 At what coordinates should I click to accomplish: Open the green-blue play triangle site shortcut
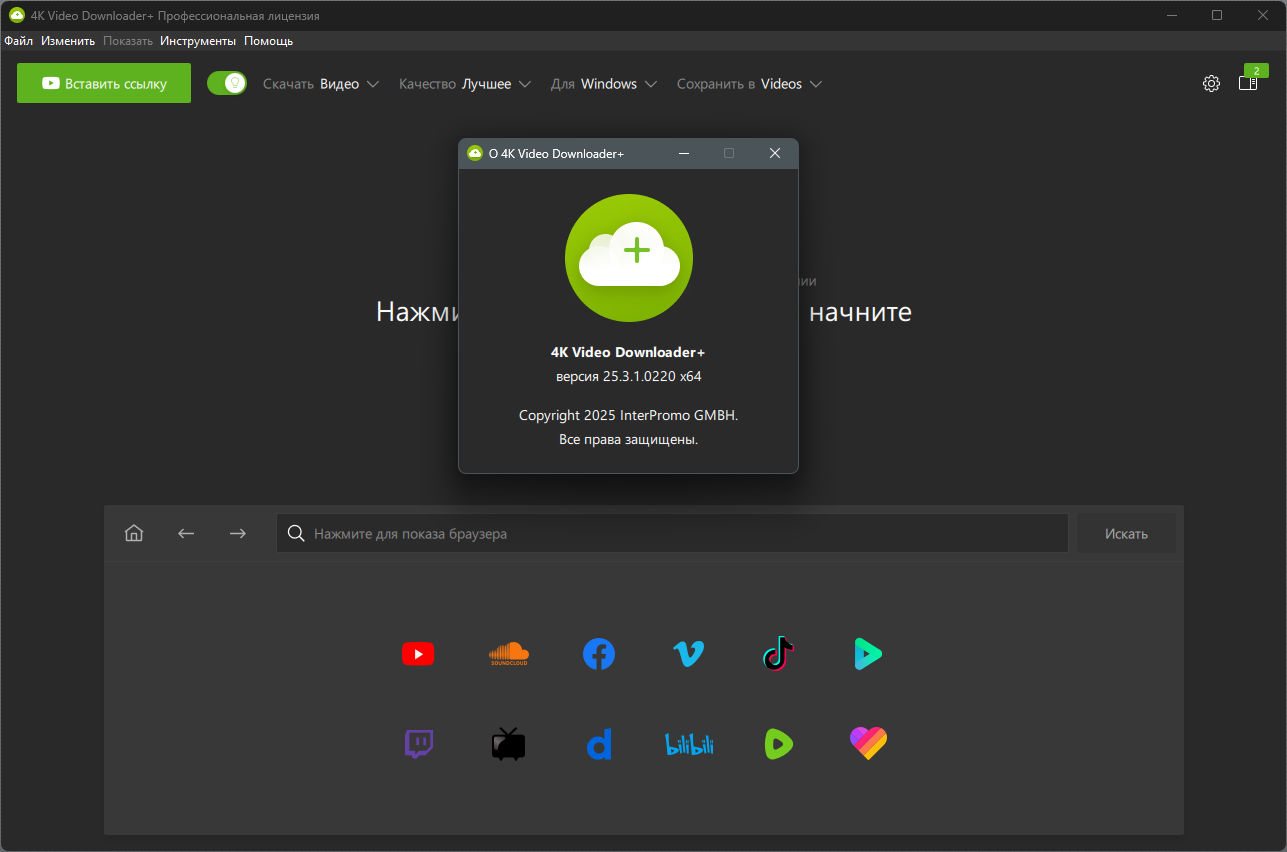point(868,654)
